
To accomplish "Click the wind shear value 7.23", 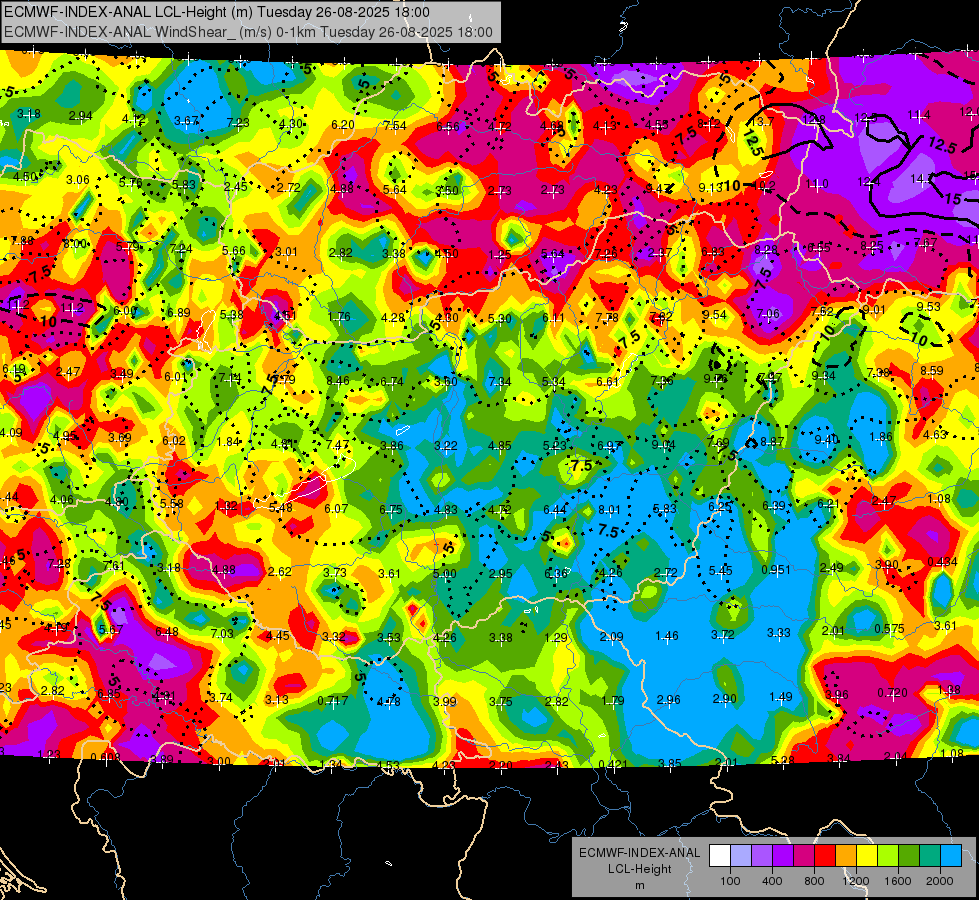I will point(238,122).
